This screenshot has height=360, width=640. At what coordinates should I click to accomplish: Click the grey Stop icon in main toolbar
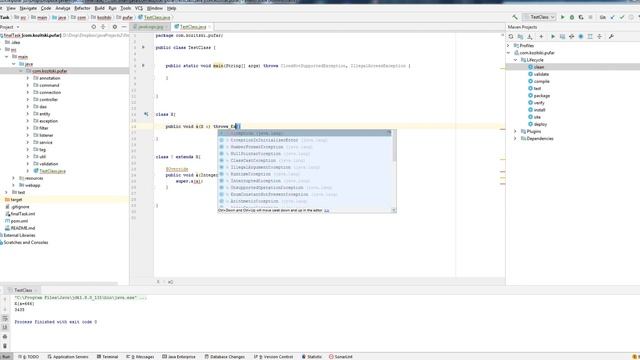click(x=590, y=17)
